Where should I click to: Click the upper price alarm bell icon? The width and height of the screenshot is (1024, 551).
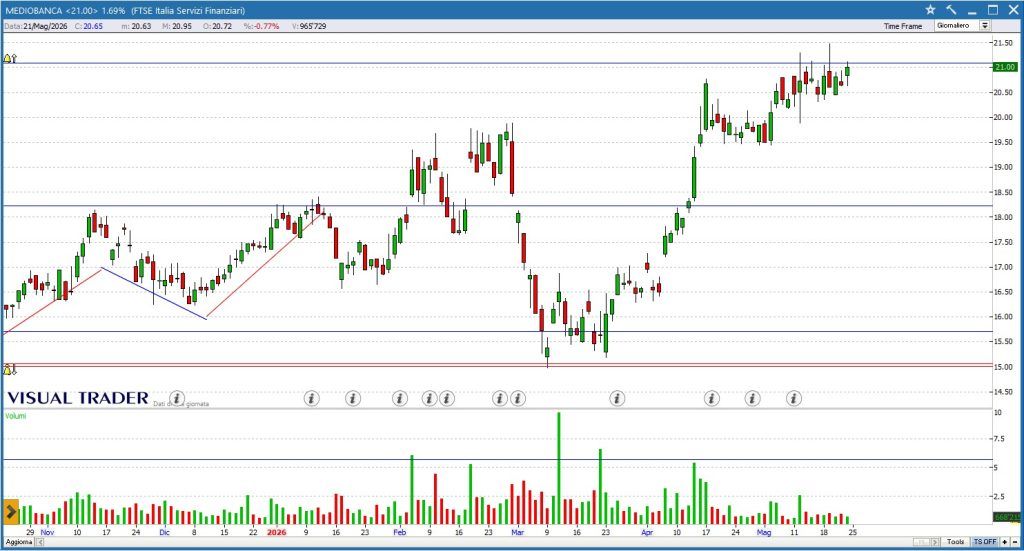(9, 58)
